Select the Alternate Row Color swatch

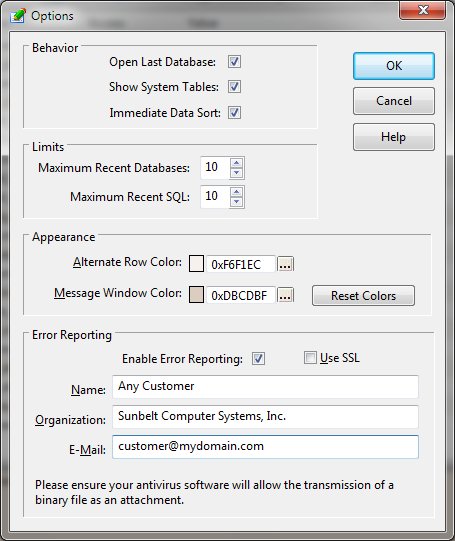(196, 264)
